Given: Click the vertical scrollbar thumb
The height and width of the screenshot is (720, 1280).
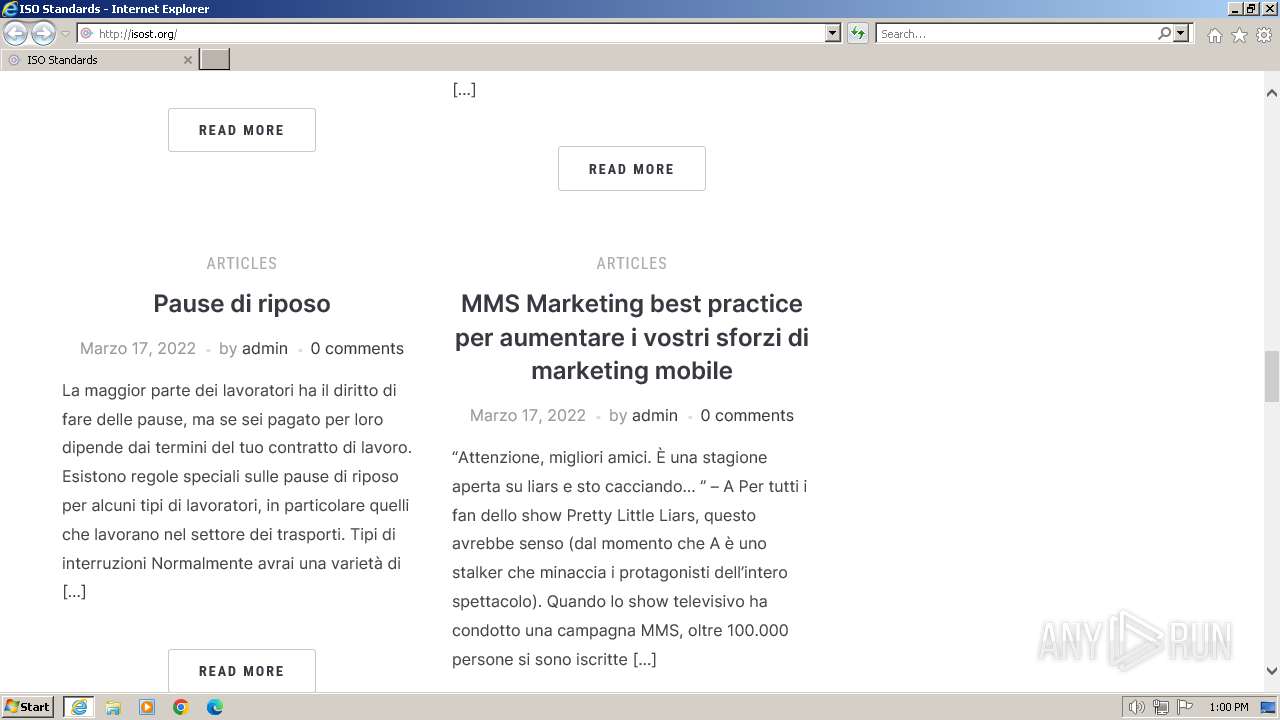Looking at the screenshot, I should click(1272, 375).
